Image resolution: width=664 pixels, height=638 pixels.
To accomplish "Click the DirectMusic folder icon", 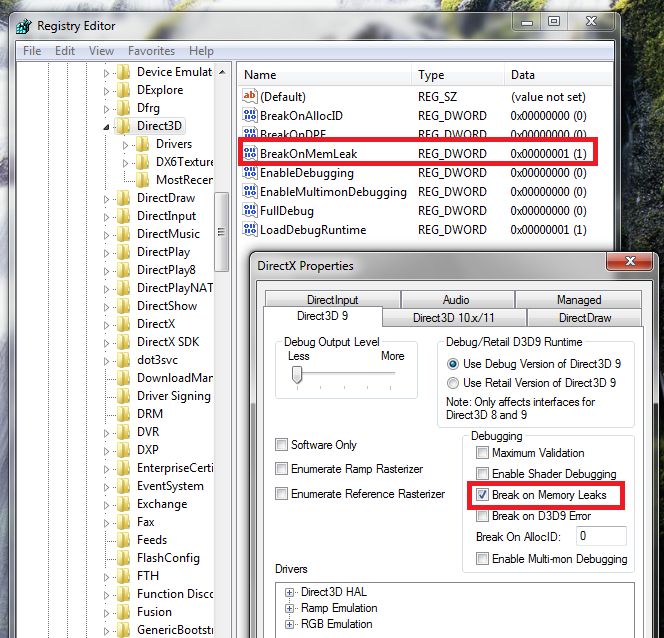I will tap(124, 234).
